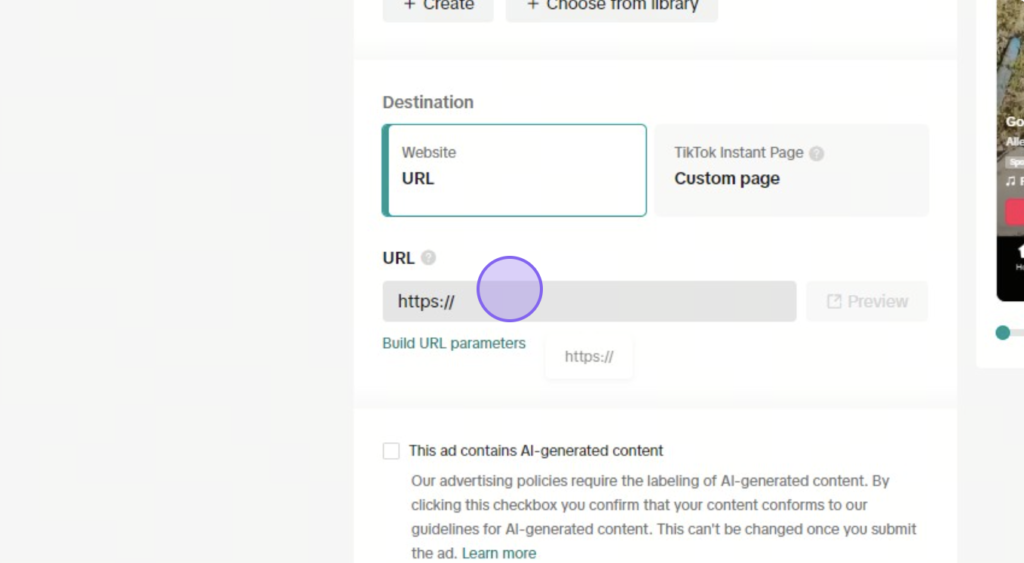Enable the AI-generated content checkbox
The height and width of the screenshot is (563, 1024).
391,451
